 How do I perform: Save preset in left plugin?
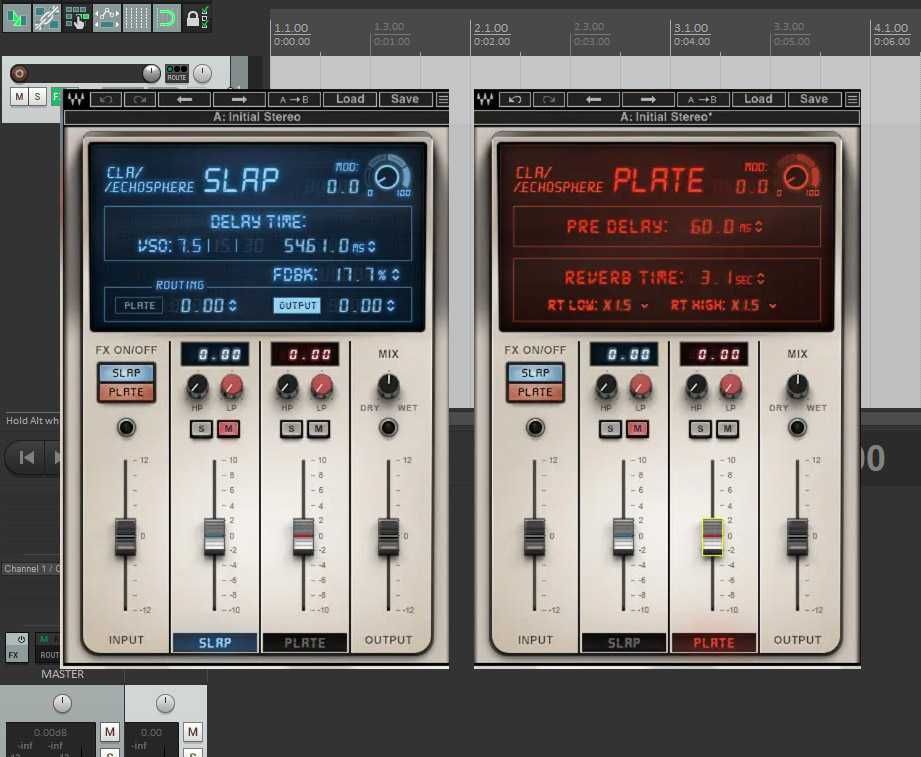[405, 99]
